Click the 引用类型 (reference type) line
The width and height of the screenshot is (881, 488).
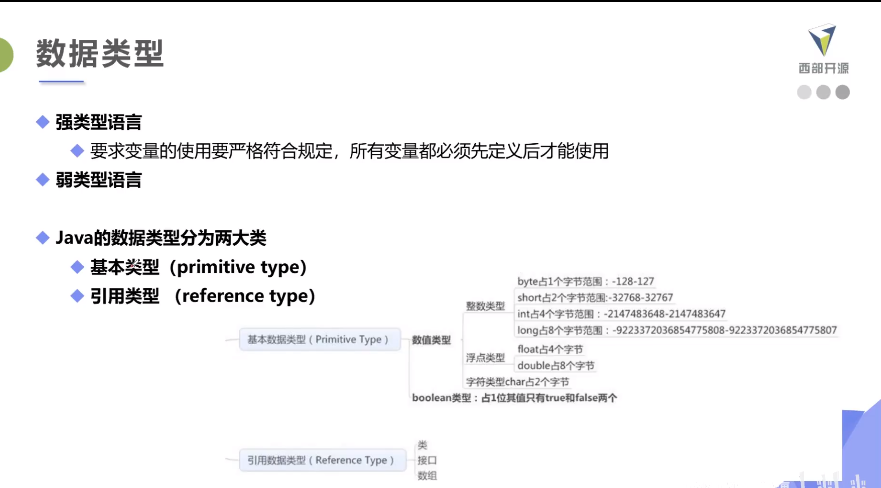click(203, 295)
